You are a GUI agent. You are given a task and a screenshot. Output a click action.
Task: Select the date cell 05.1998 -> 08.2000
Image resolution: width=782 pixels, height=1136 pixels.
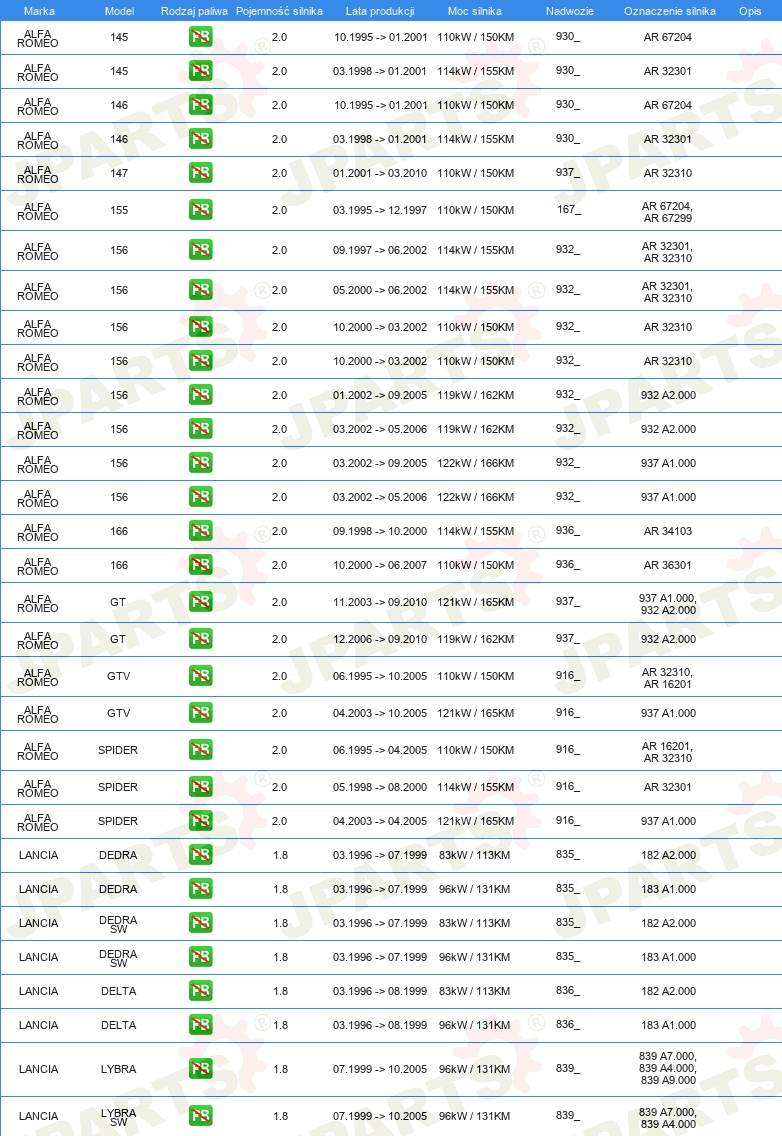380,787
